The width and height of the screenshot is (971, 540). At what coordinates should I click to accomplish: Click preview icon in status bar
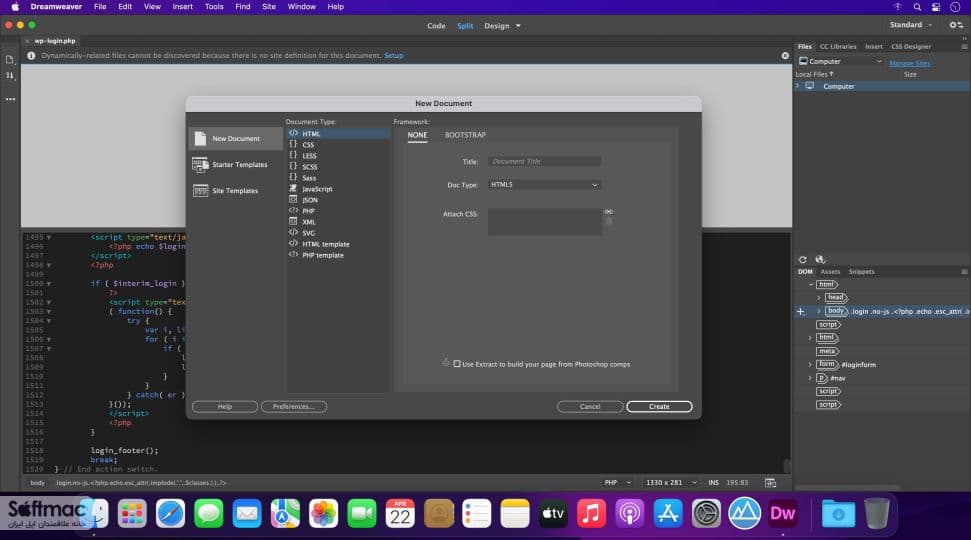(770, 482)
